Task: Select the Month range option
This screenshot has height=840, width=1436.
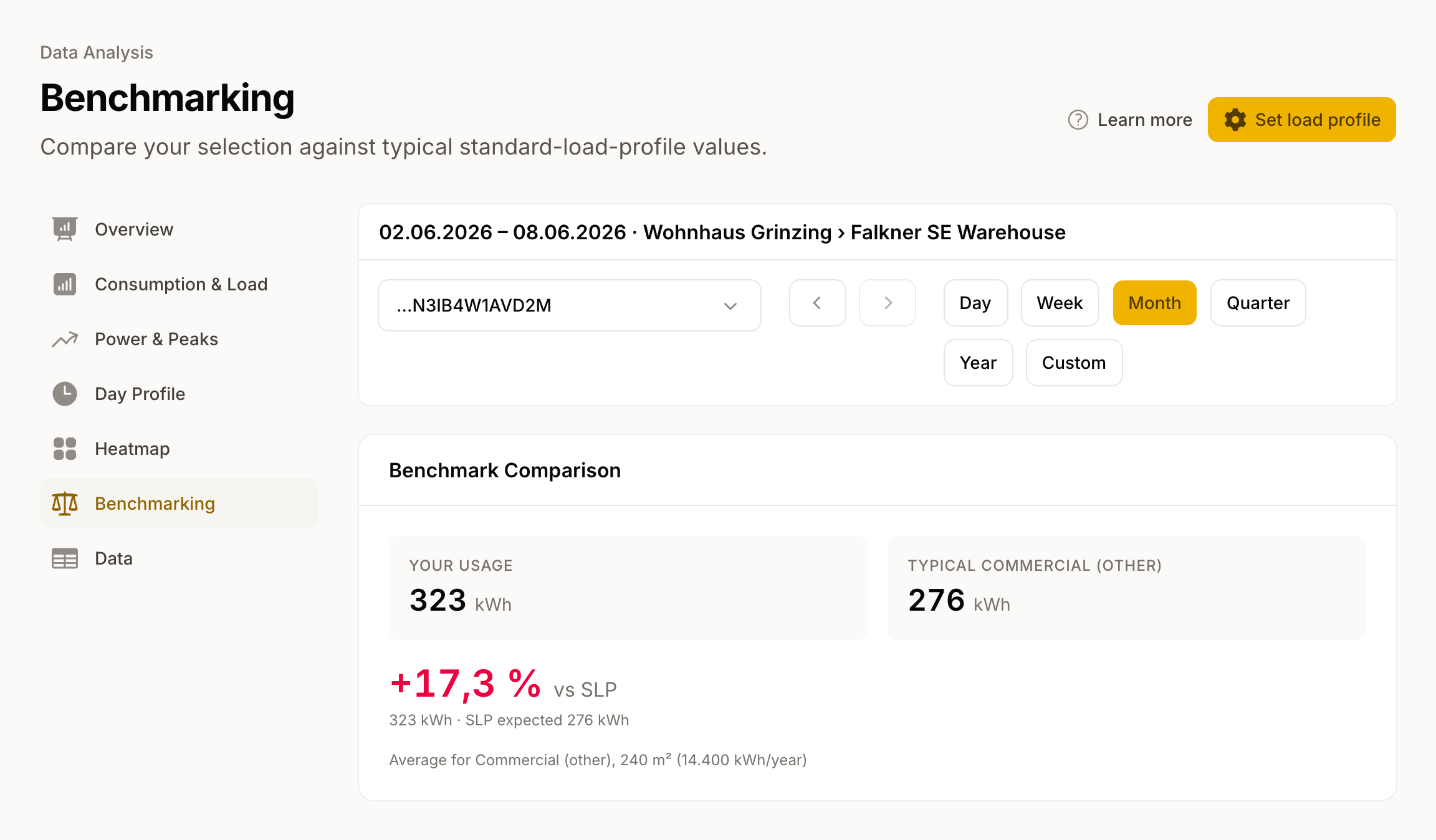Action: pyautogui.click(x=1155, y=303)
